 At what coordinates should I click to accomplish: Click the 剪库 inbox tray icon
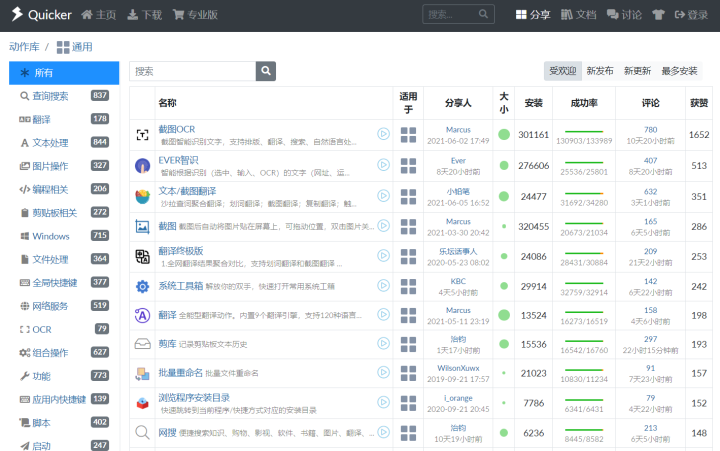click(142, 344)
